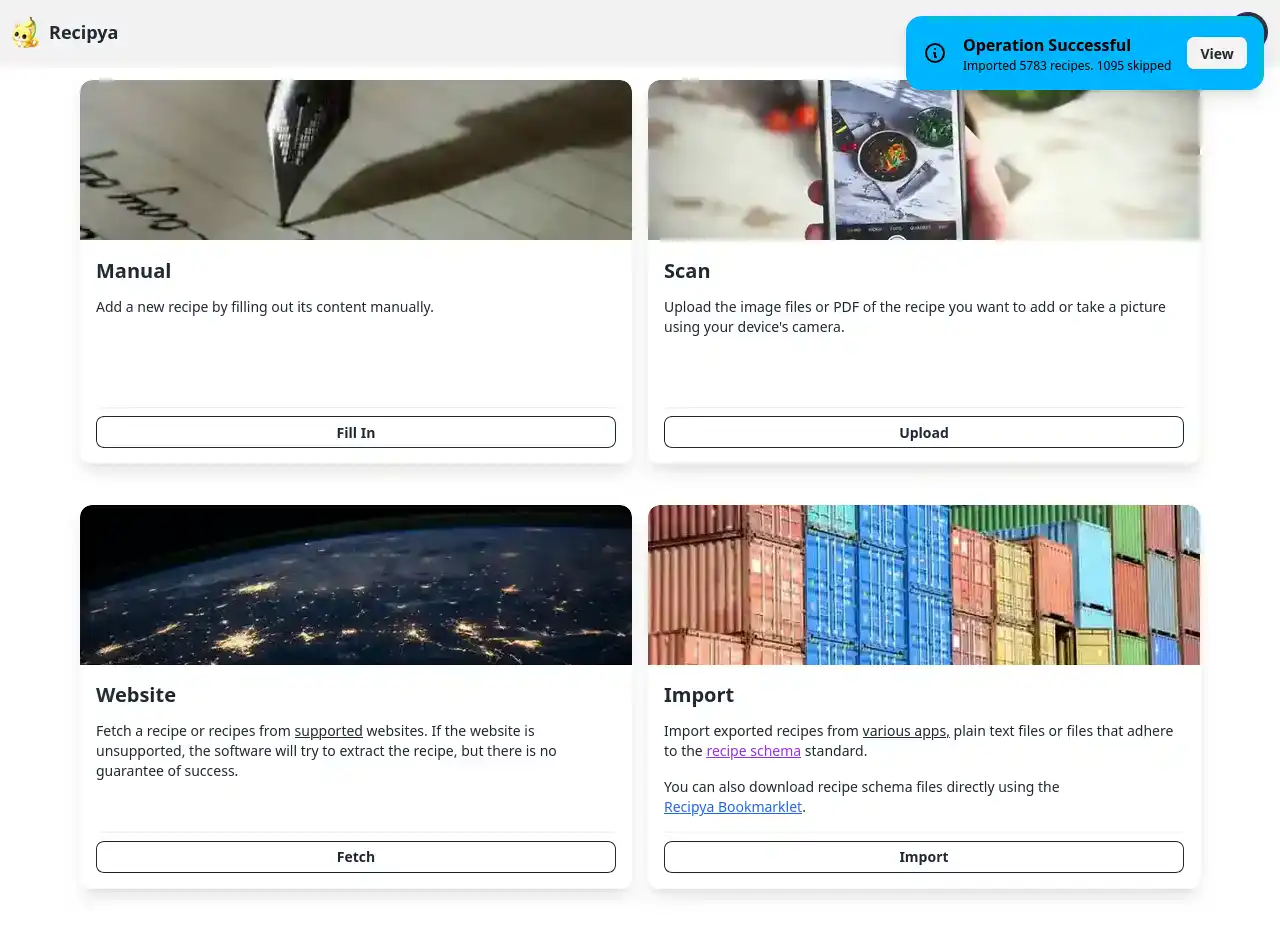Image resolution: width=1280 pixels, height=936 pixels.
Task: Click the info icon in the notification
Action: coord(935,53)
